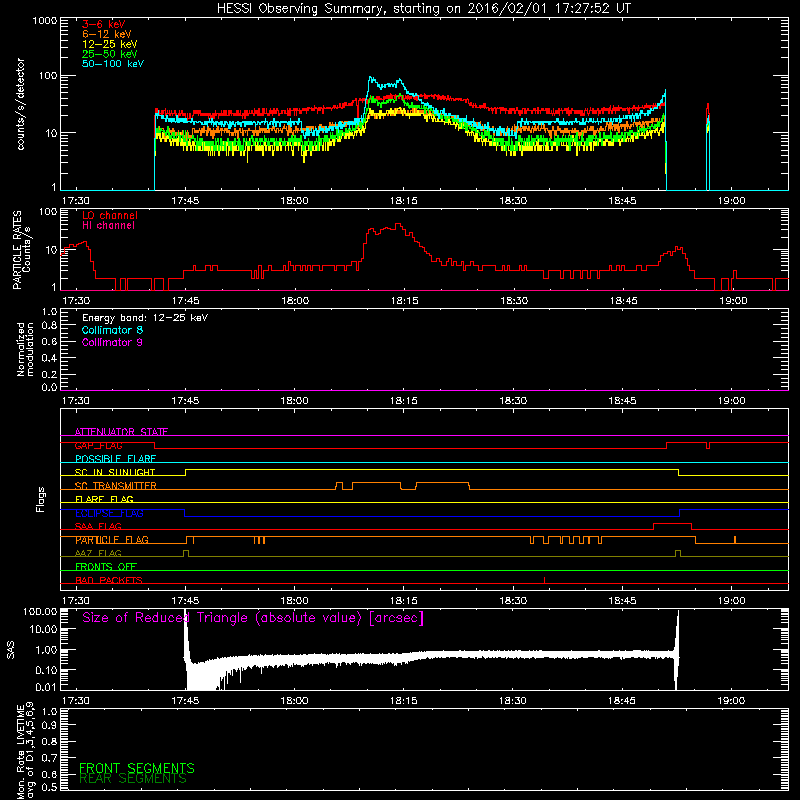Viewport: 800px width, 800px height.
Task: Click the 1000 value on counts y-axis
Action: [45, 21]
